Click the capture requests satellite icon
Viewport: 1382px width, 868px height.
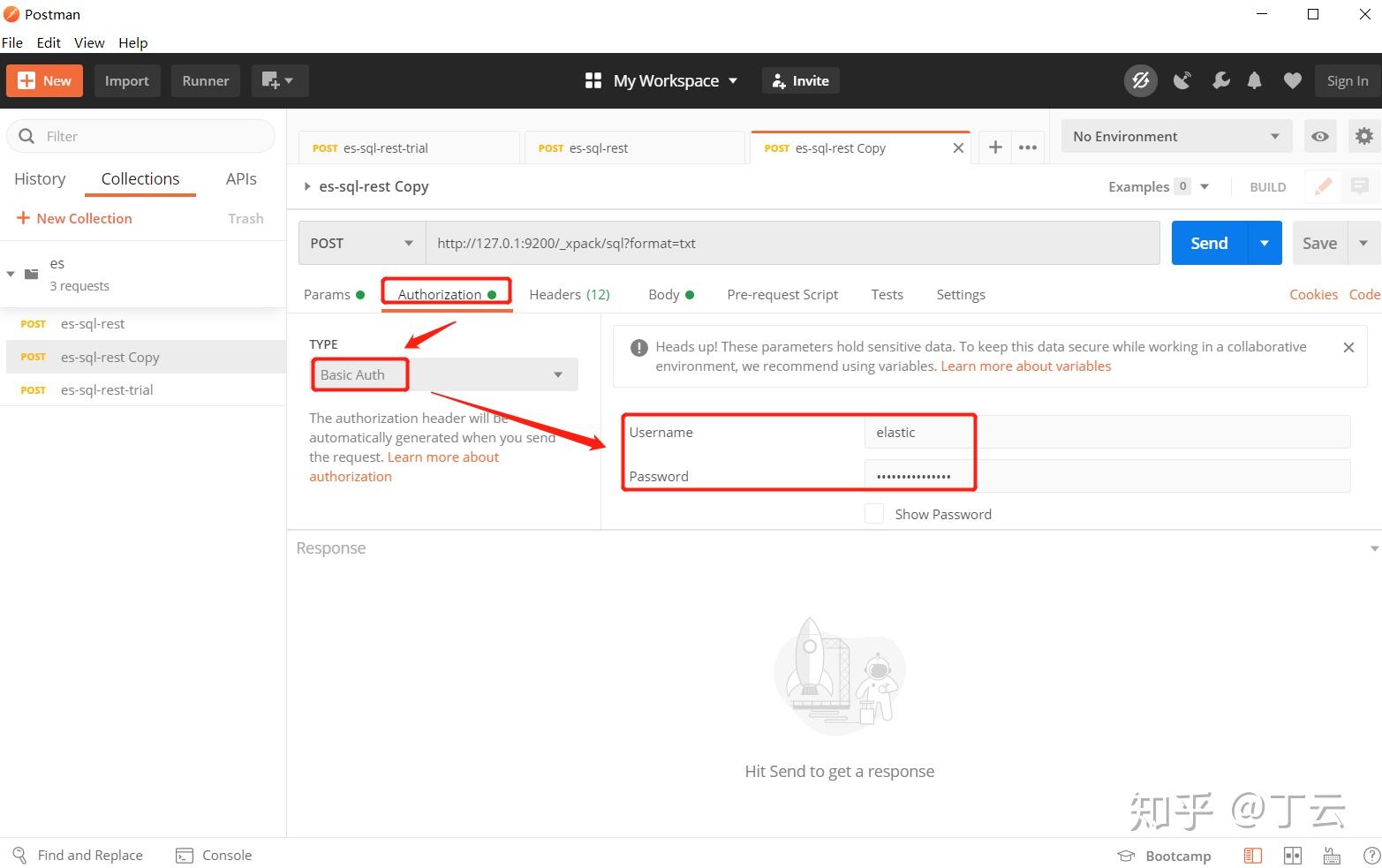point(1182,80)
